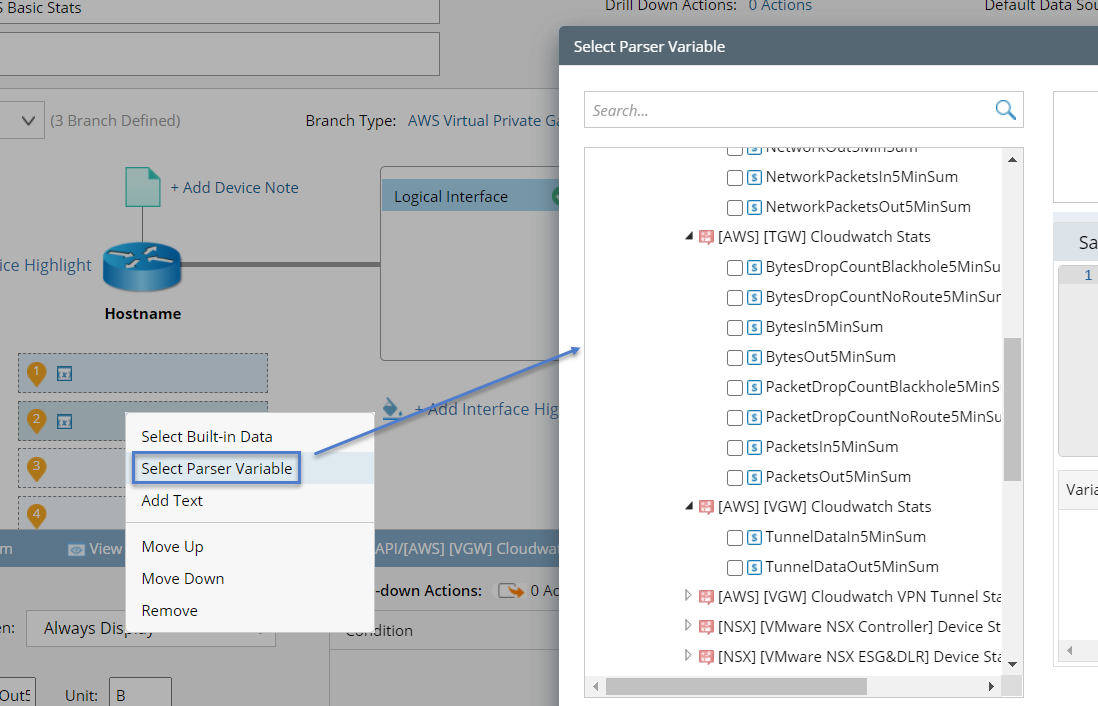Click the tree vertical scrollbar thumb

click(x=1012, y=409)
